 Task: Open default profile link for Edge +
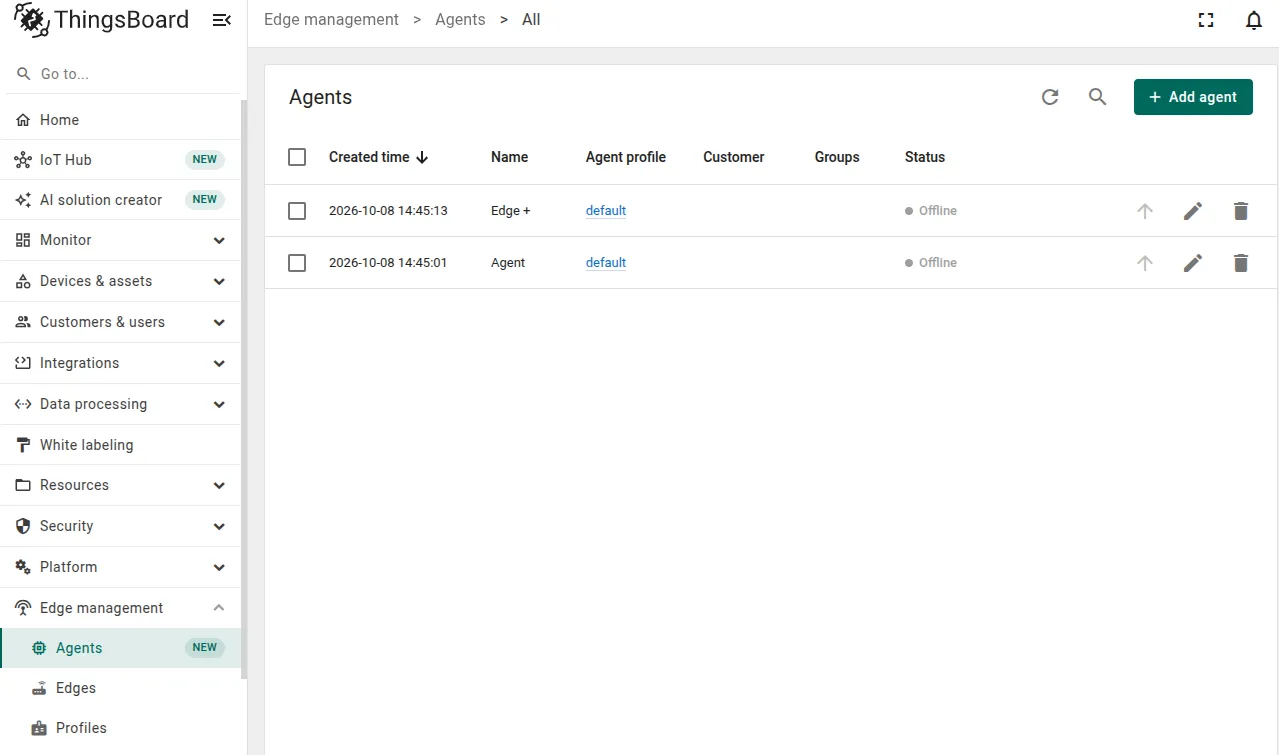[606, 211]
